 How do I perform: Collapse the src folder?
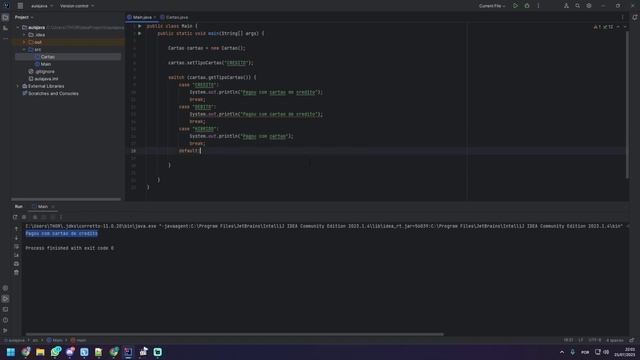click(24, 50)
